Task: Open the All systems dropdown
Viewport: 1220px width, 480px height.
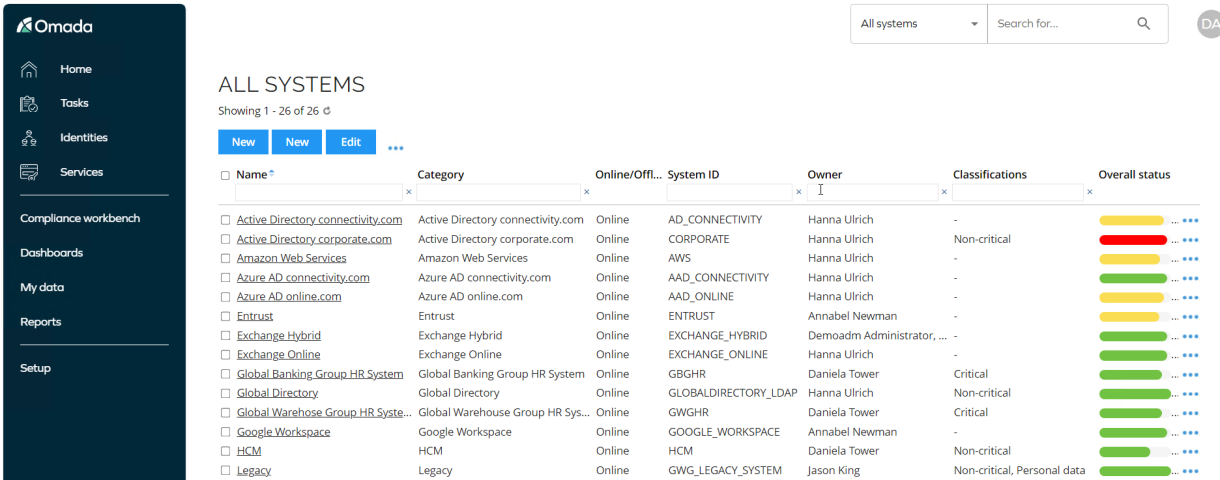Action: 919,24
